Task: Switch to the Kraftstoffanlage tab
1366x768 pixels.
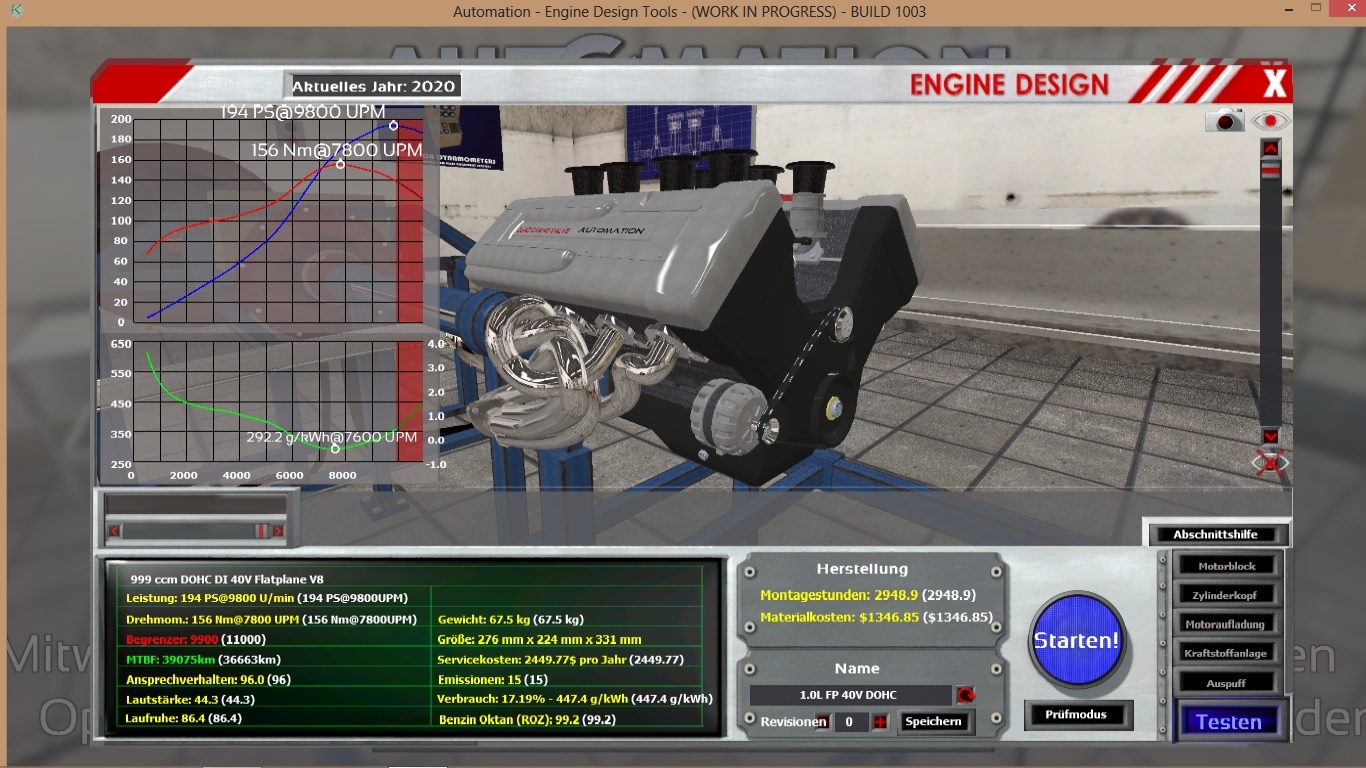Action: (x=1227, y=653)
